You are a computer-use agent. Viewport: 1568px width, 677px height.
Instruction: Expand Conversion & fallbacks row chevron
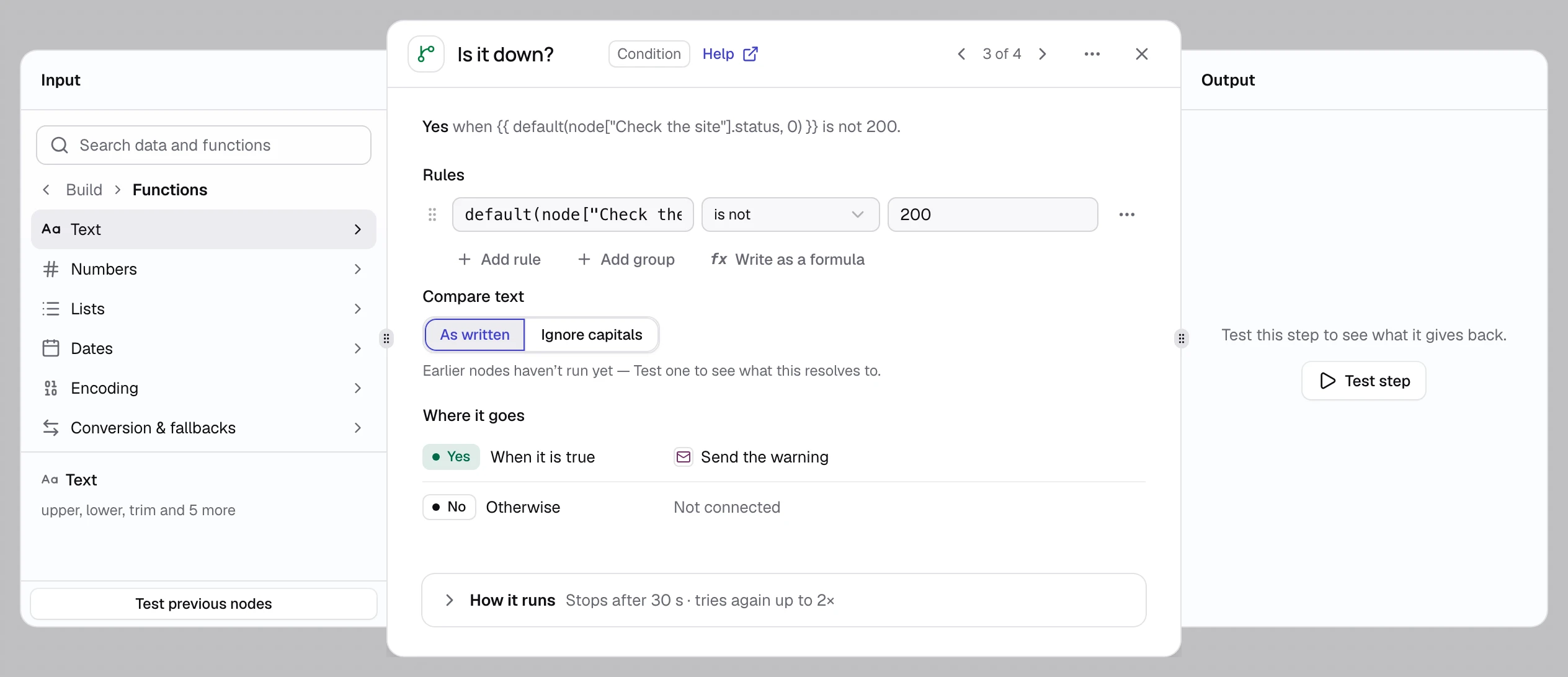click(358, 428)
